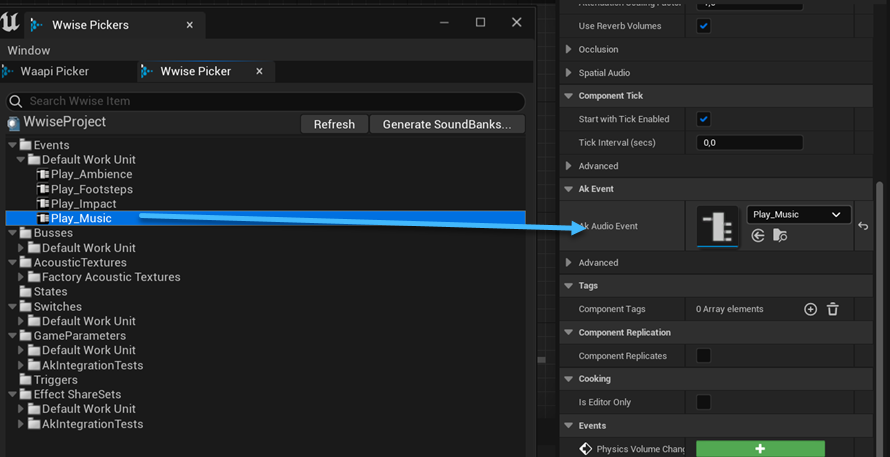Collapse the Cooking section
Viewport: 890px width, 457px height.
pyautogui.click(x=569, y=379)
